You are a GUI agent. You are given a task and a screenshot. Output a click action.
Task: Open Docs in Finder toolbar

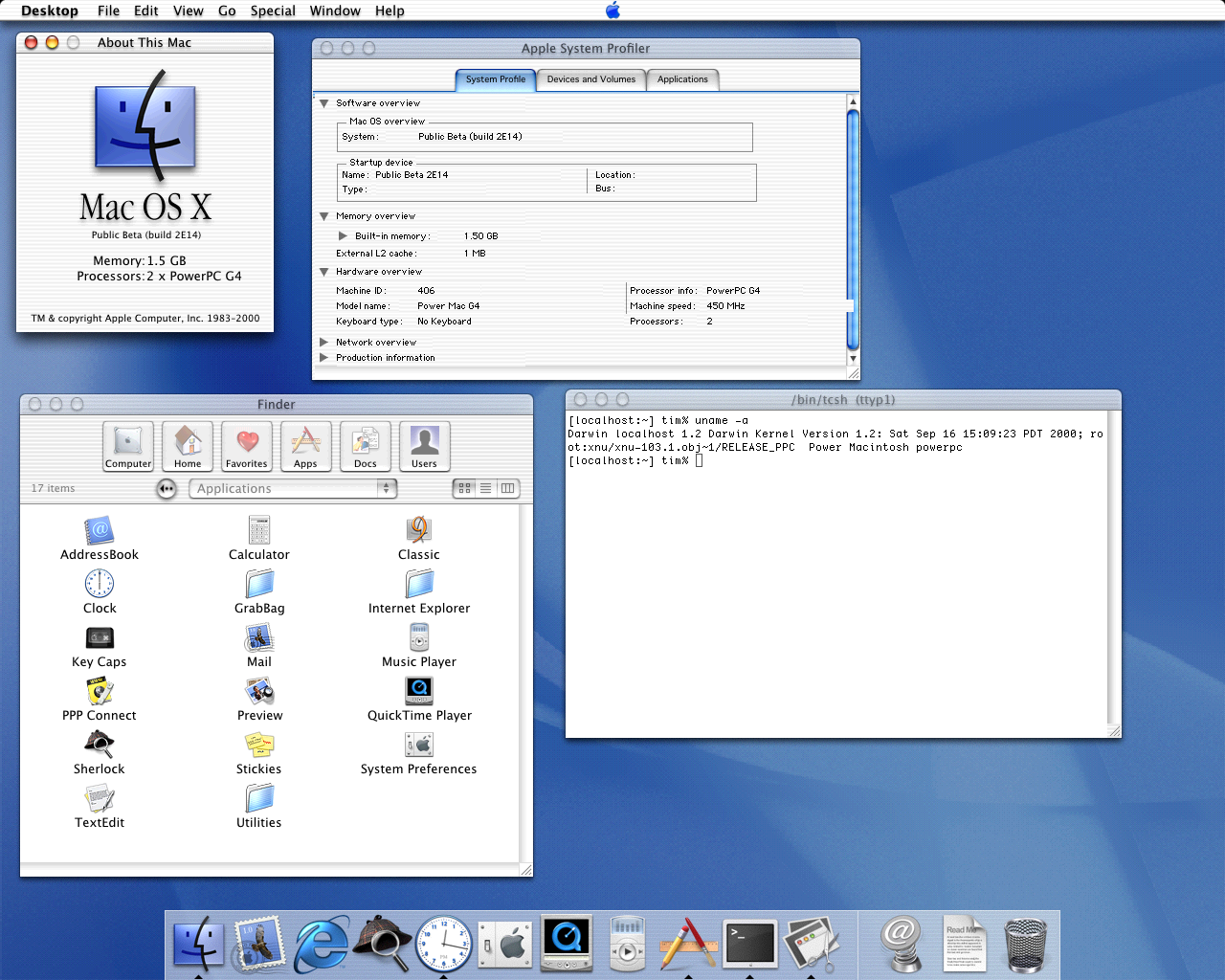[366, 447]
